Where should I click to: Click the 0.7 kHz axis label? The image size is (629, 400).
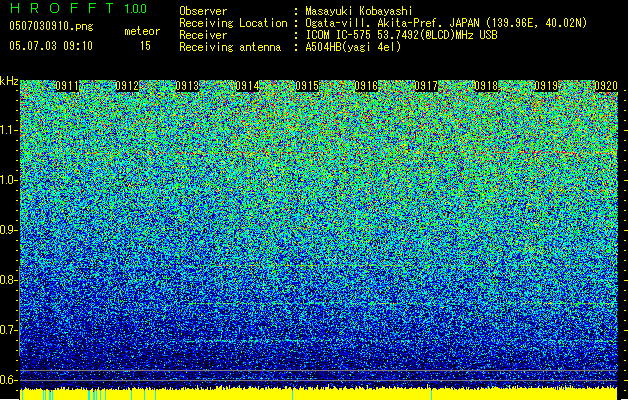9,330
